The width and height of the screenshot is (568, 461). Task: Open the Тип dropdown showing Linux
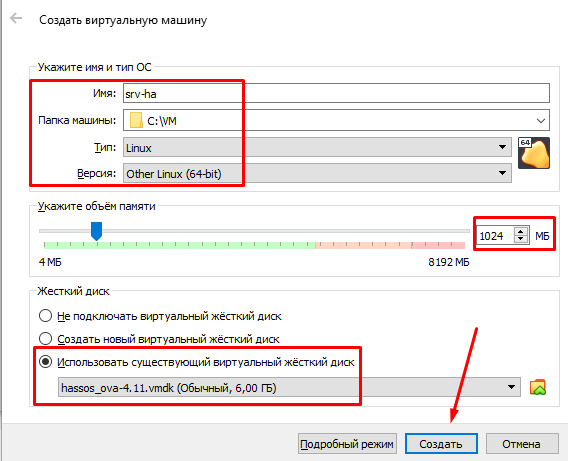coord(317,147)
